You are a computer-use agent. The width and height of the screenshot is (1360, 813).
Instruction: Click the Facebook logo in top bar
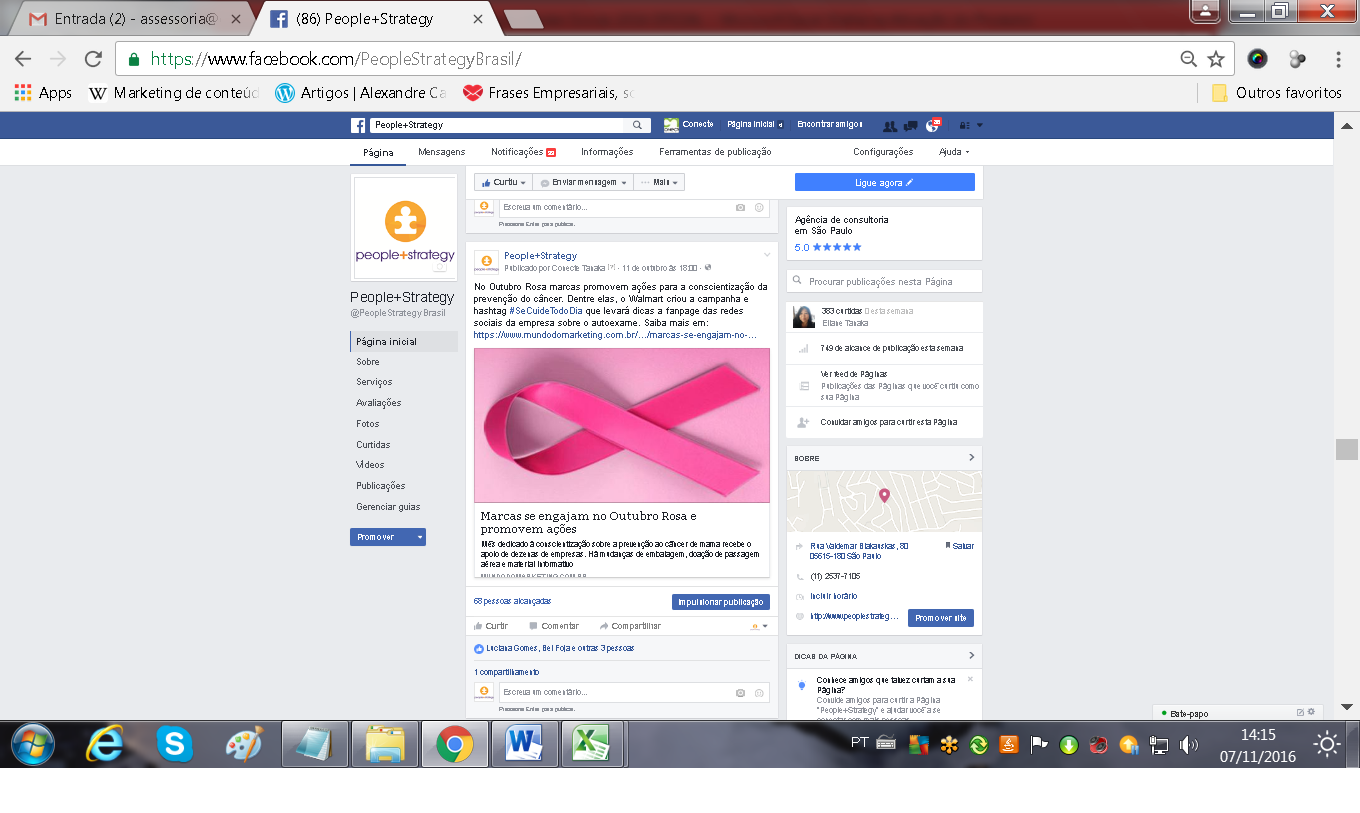358,125
